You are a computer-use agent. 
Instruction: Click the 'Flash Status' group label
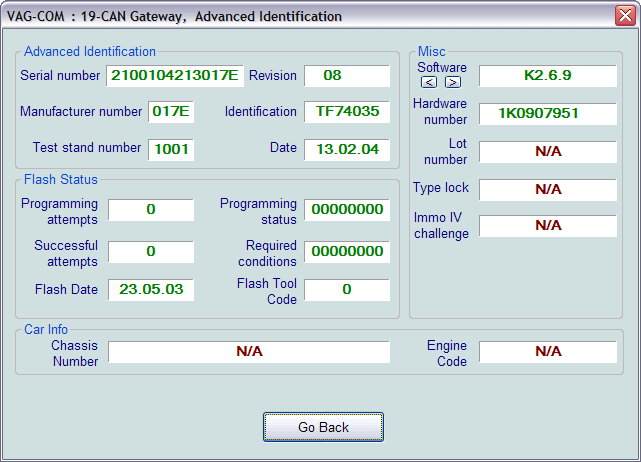61,179
